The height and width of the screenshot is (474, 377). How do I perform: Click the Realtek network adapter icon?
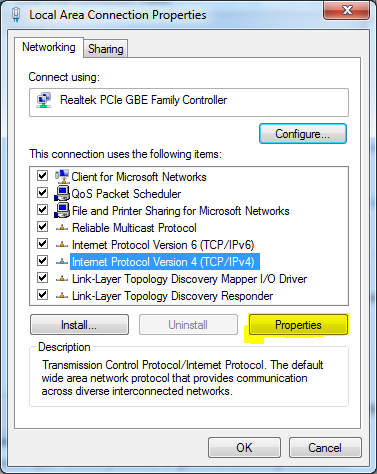(44, 100)
